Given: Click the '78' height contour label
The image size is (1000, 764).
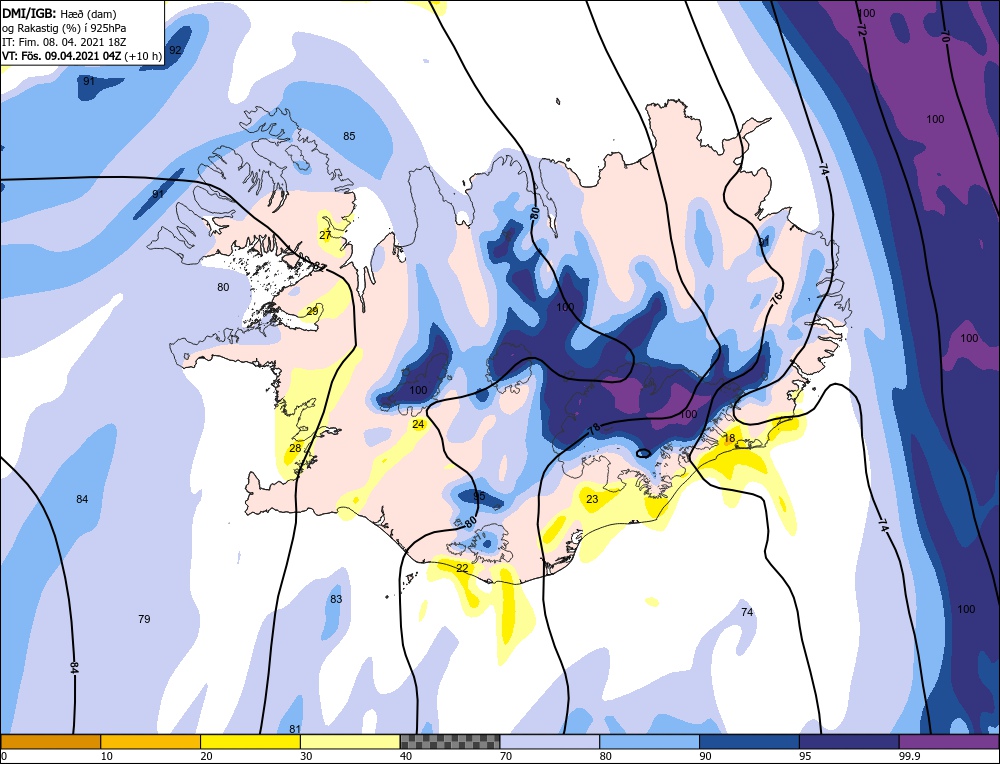Looking at the screenshot, I should tap(594, 430).
